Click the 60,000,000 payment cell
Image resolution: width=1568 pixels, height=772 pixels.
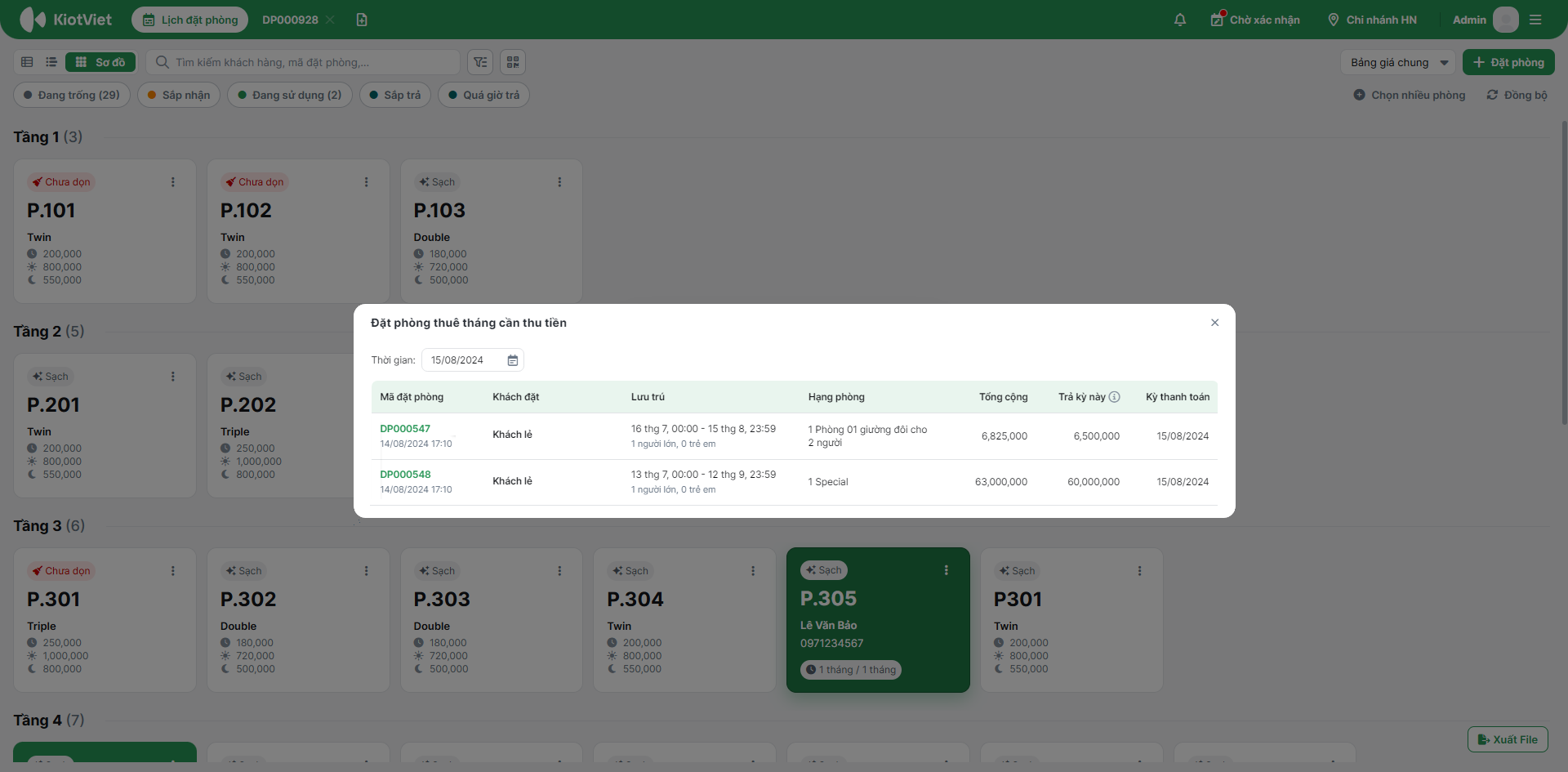[x=1094, y=482]
